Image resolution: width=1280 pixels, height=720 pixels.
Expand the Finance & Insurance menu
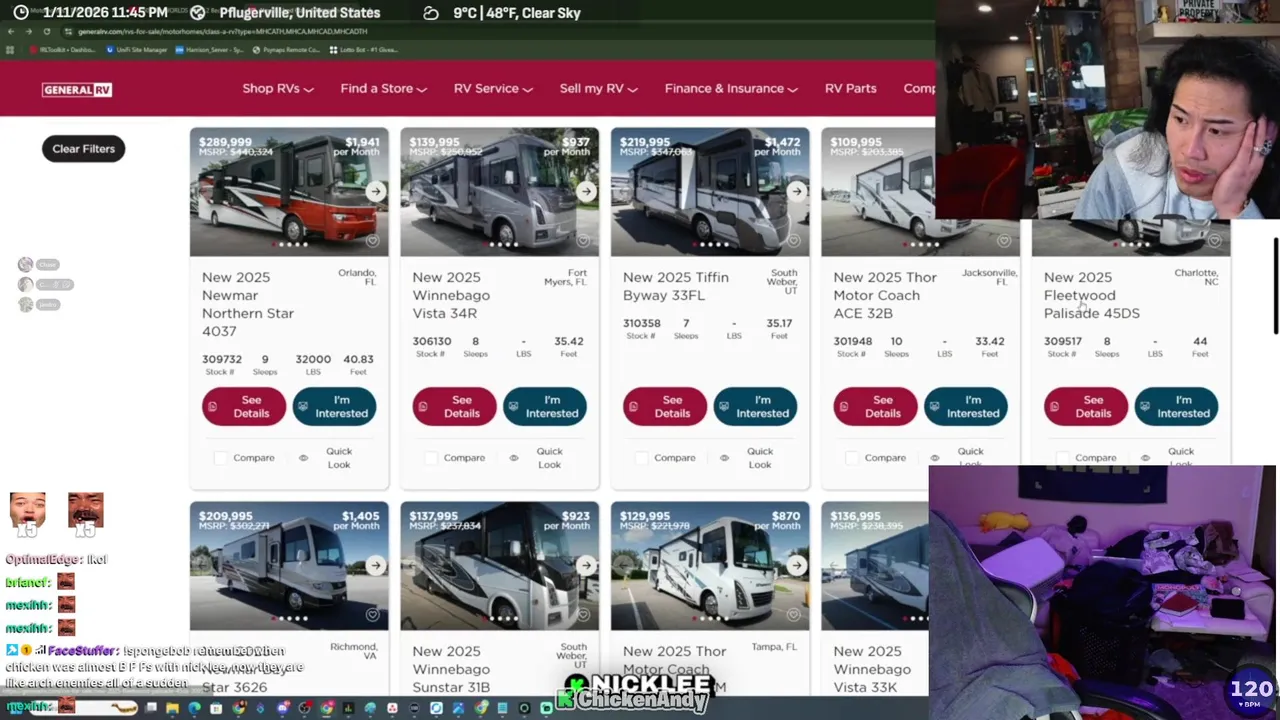[731, 88]
